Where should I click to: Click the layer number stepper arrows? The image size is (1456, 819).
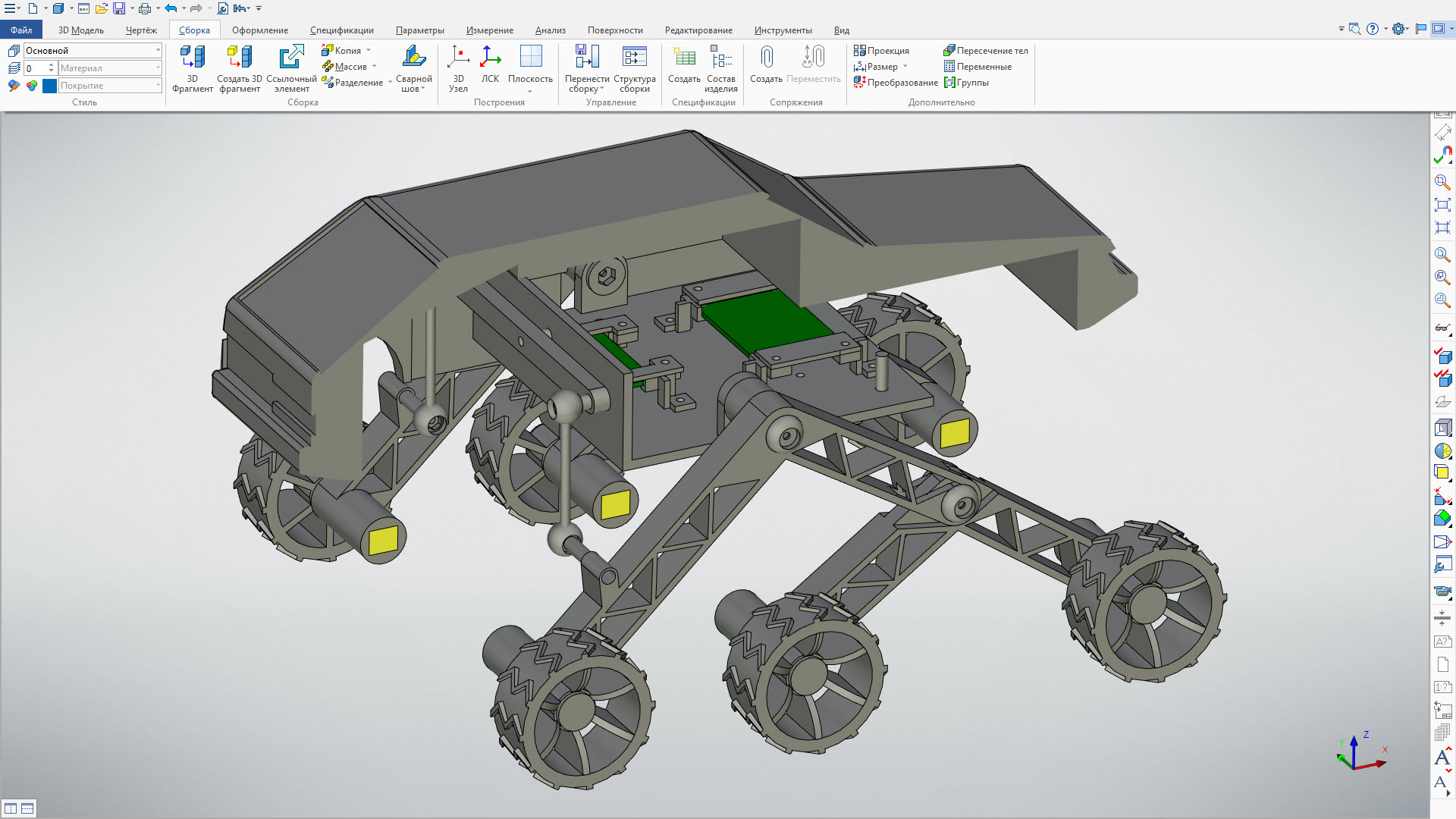point(51,67)
